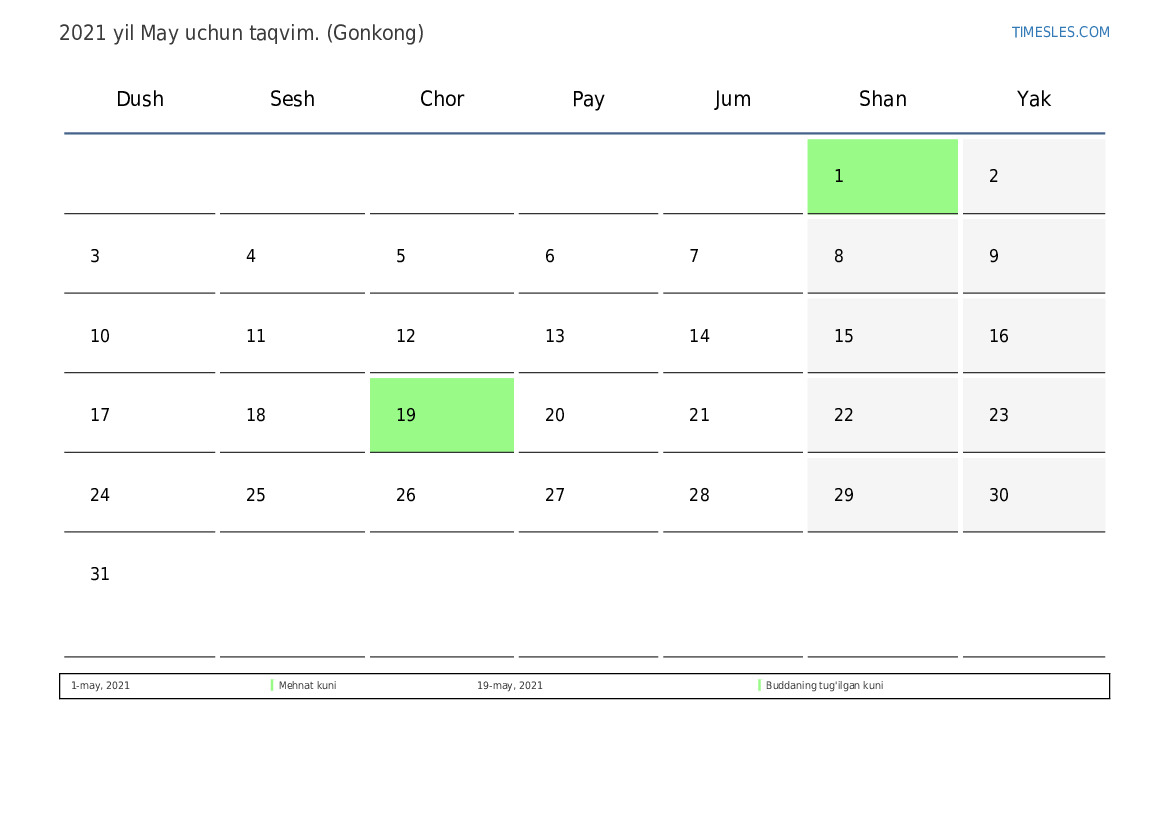Viewport: 1169px width, 827px height.
Task: Click day 13 in the calendar
Action: coord(587,336)
